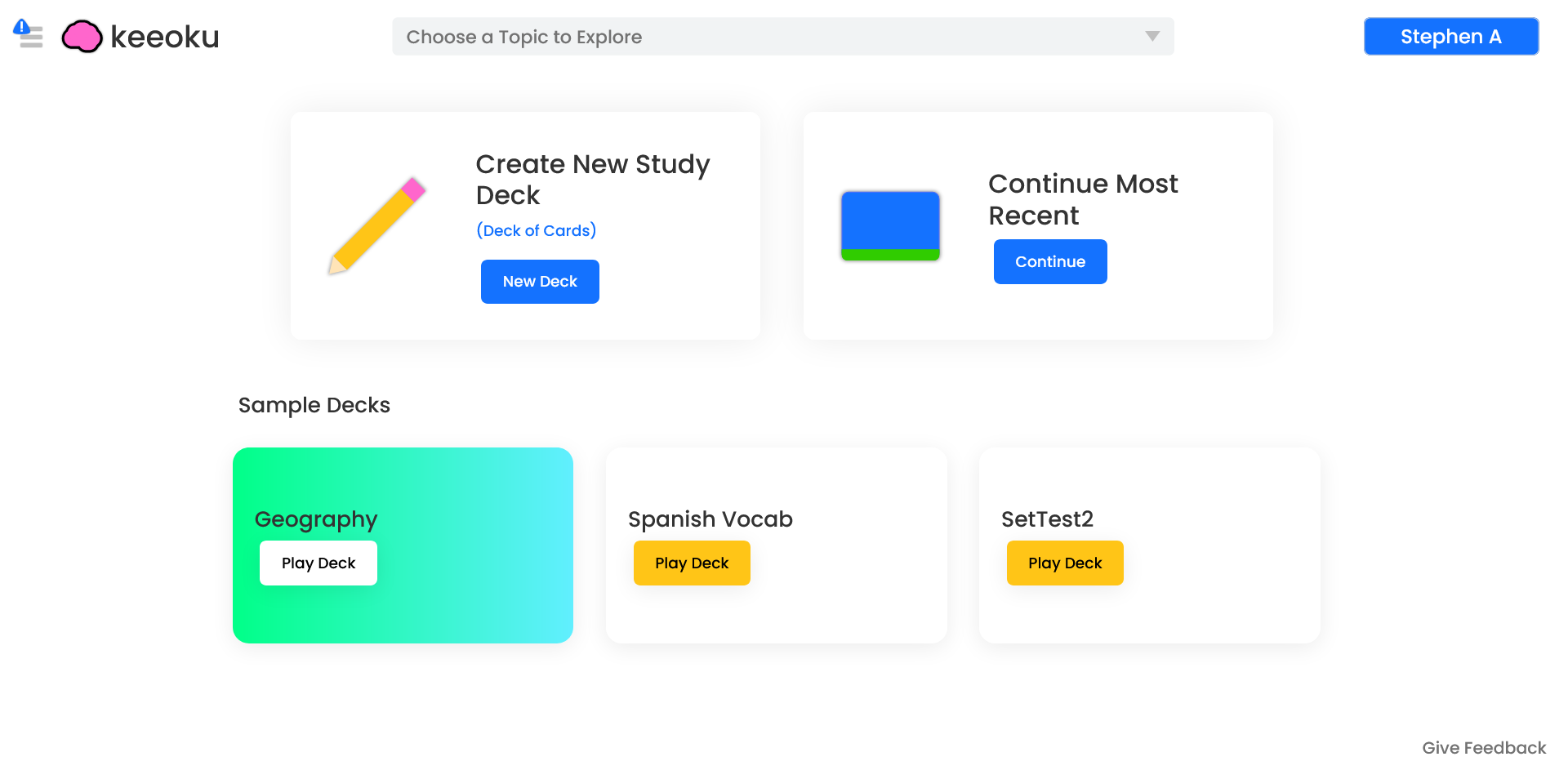
Task: Select the SetTest2 deck card
Action: [x=1150, y=545]
